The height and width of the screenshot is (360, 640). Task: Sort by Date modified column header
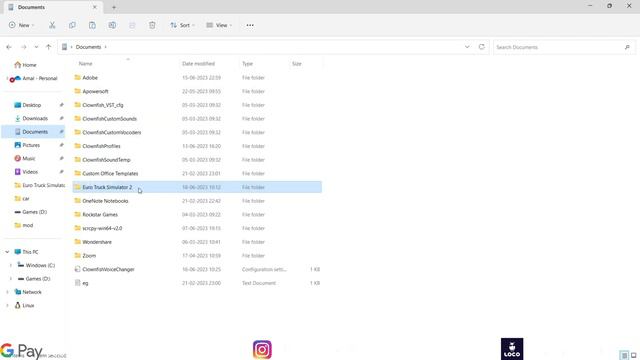(x=198, y=64)
